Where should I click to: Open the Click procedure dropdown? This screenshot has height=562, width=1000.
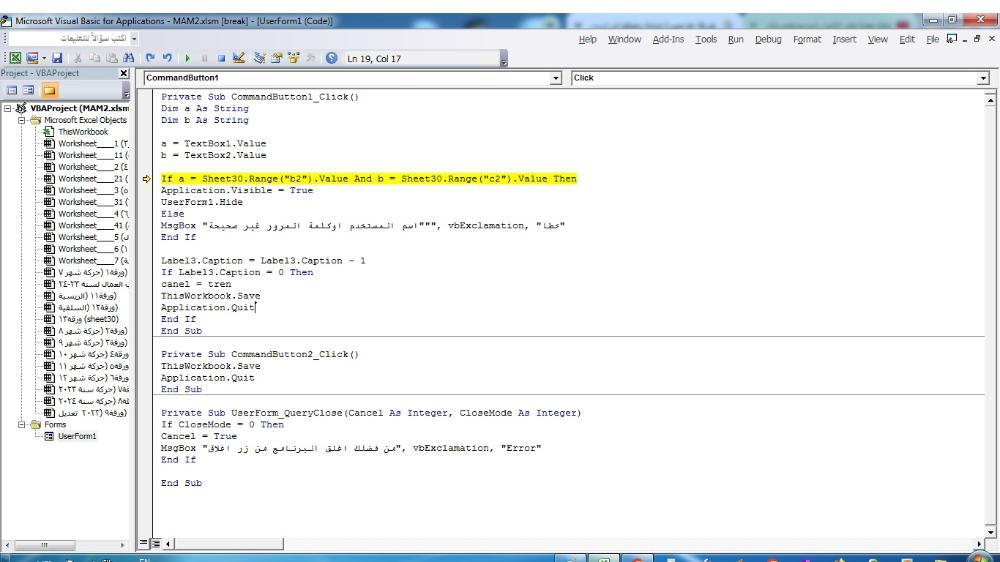coord(983,78)
